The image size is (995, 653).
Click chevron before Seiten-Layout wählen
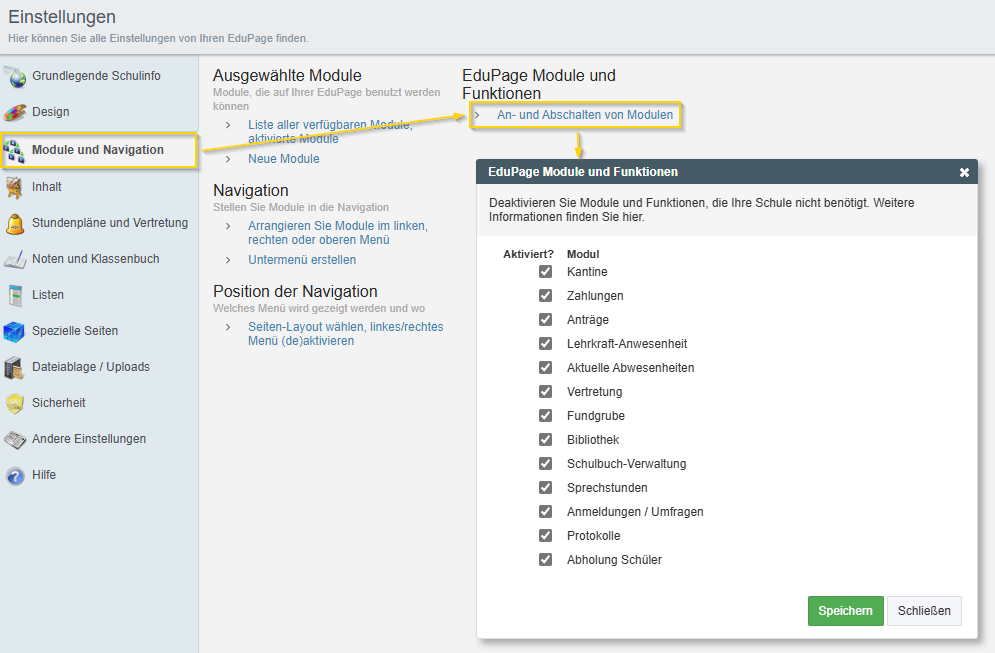(x=228, y=327)
